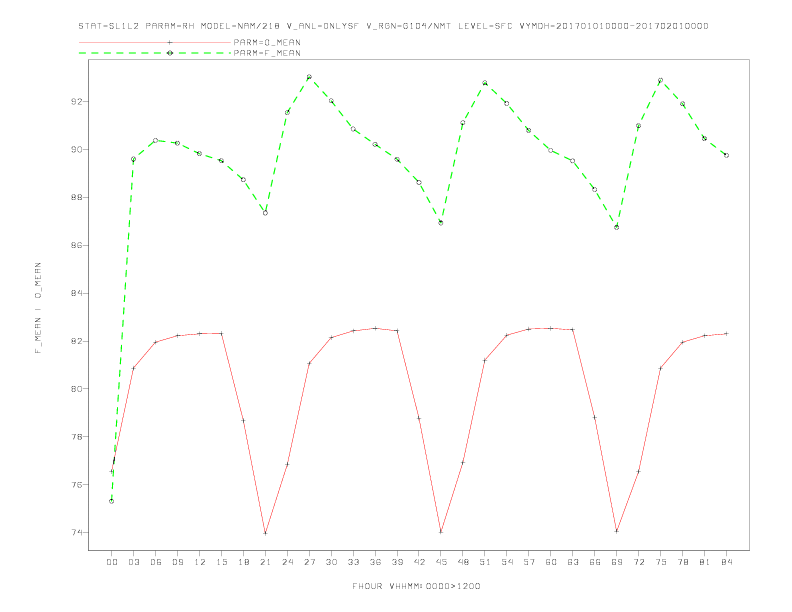Click x-axis tick label 72

[x=638, y=562]
